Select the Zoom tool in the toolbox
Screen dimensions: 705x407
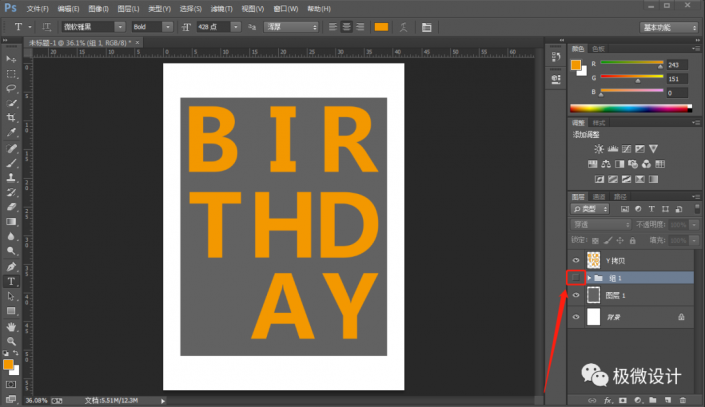click(x=11, y=340)
